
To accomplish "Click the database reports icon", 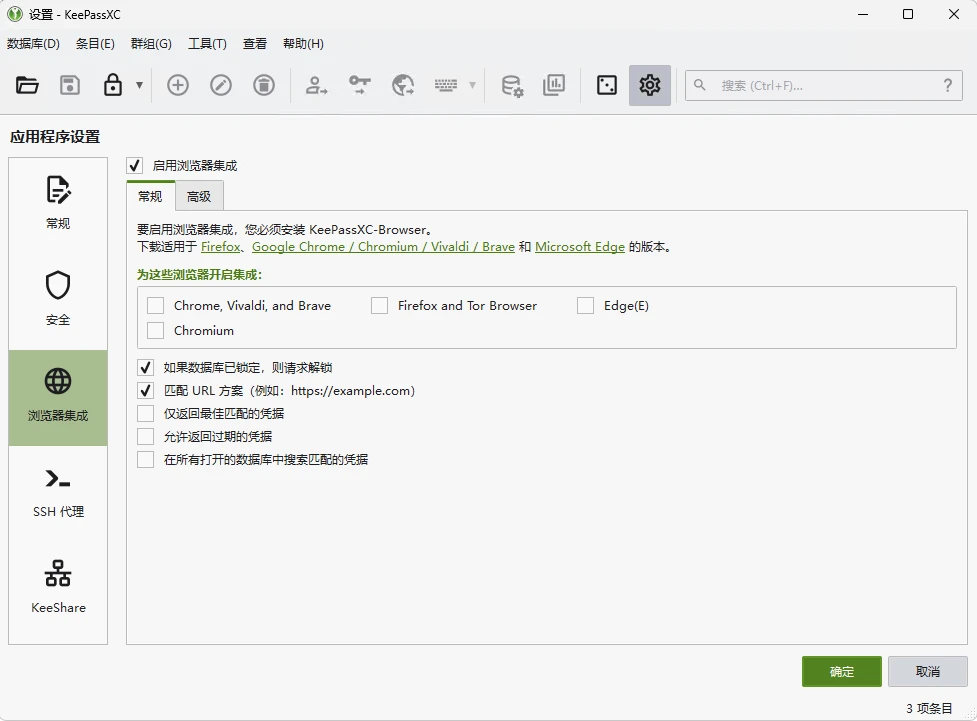I will pos(554,85).
